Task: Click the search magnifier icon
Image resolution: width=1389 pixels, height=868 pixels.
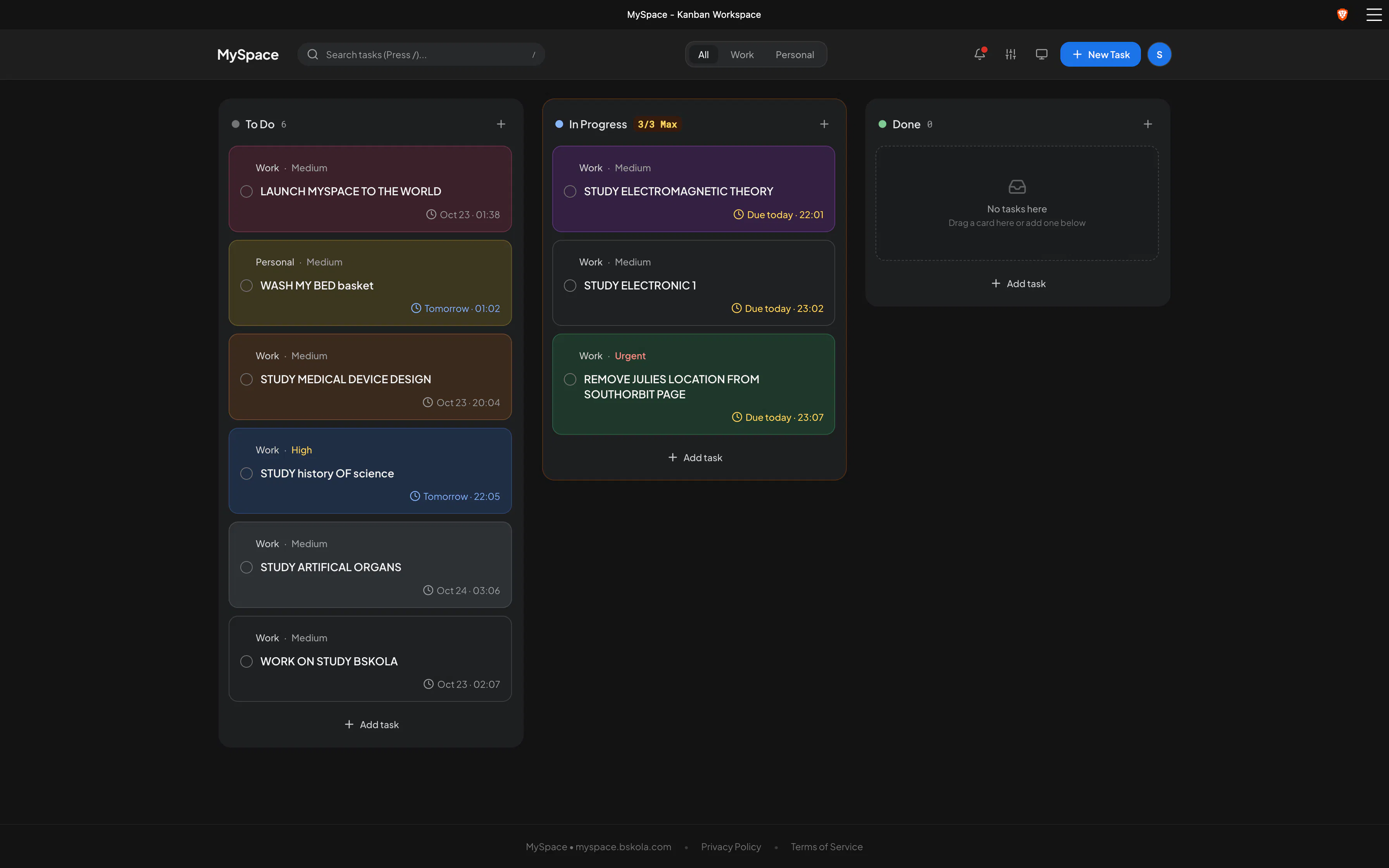Action: click(x=313, y=55)
